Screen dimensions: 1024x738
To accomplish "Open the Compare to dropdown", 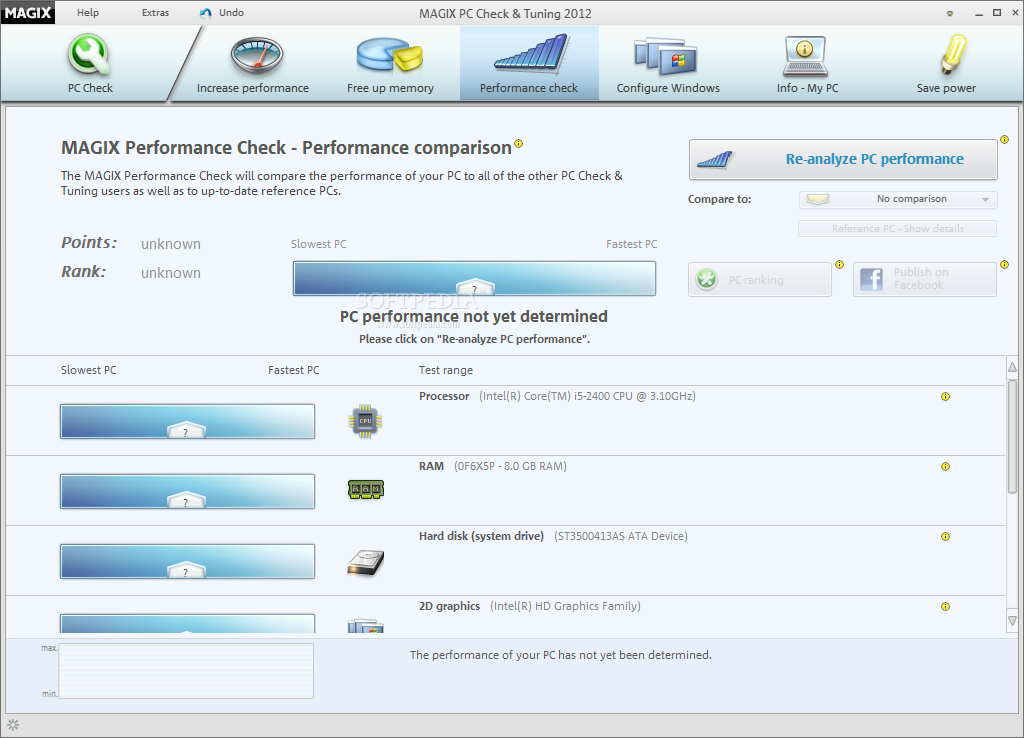I will coord(898,199).
